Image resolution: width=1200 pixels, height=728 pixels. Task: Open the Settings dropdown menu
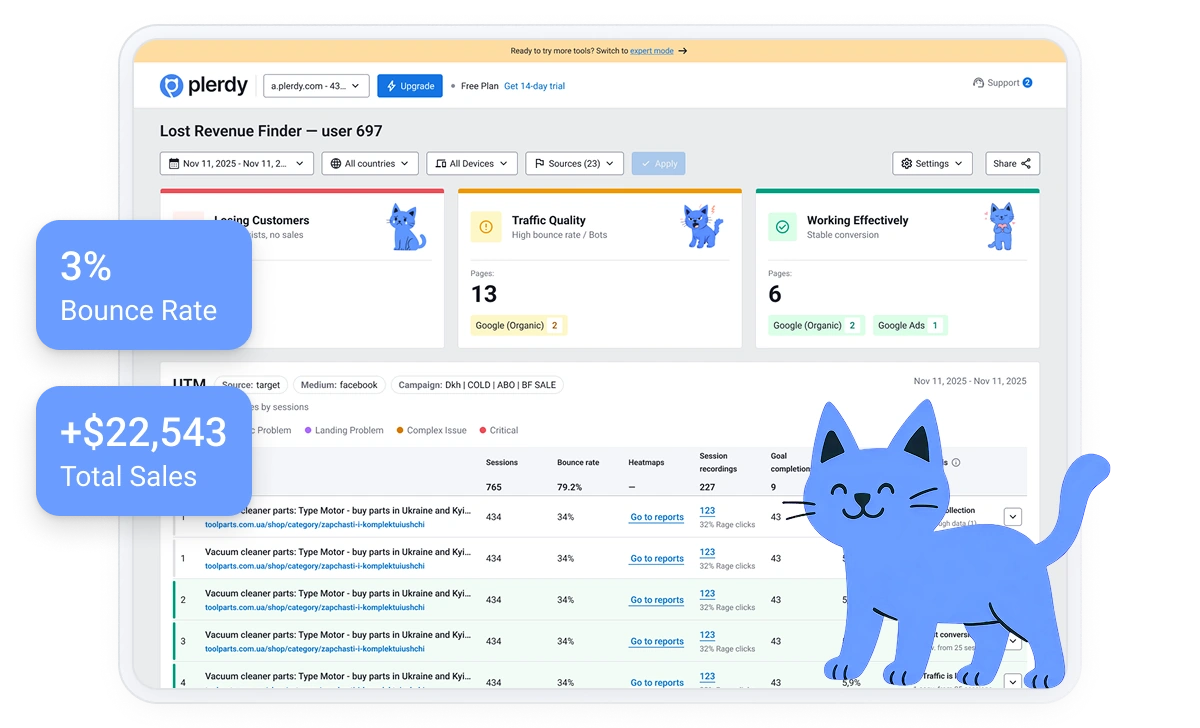coord(931,164)
